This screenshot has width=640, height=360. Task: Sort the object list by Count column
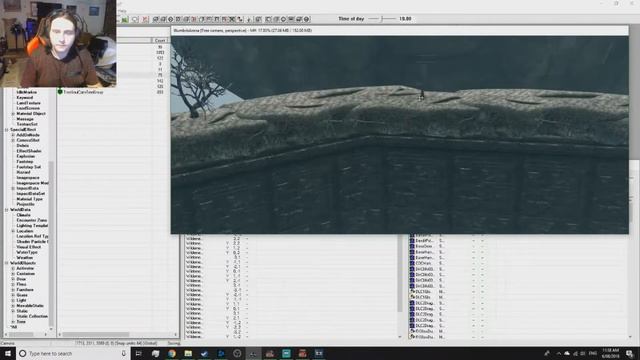point(160,40)
